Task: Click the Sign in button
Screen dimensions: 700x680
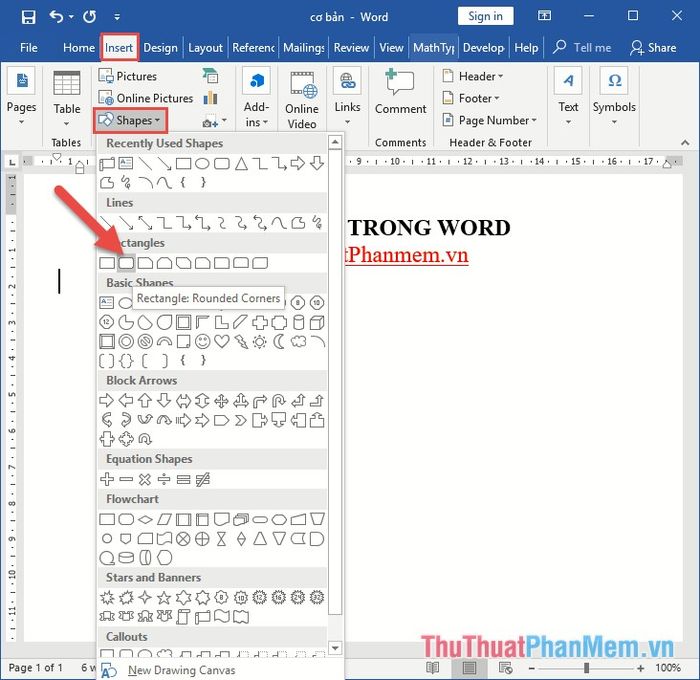Action: 485,17
